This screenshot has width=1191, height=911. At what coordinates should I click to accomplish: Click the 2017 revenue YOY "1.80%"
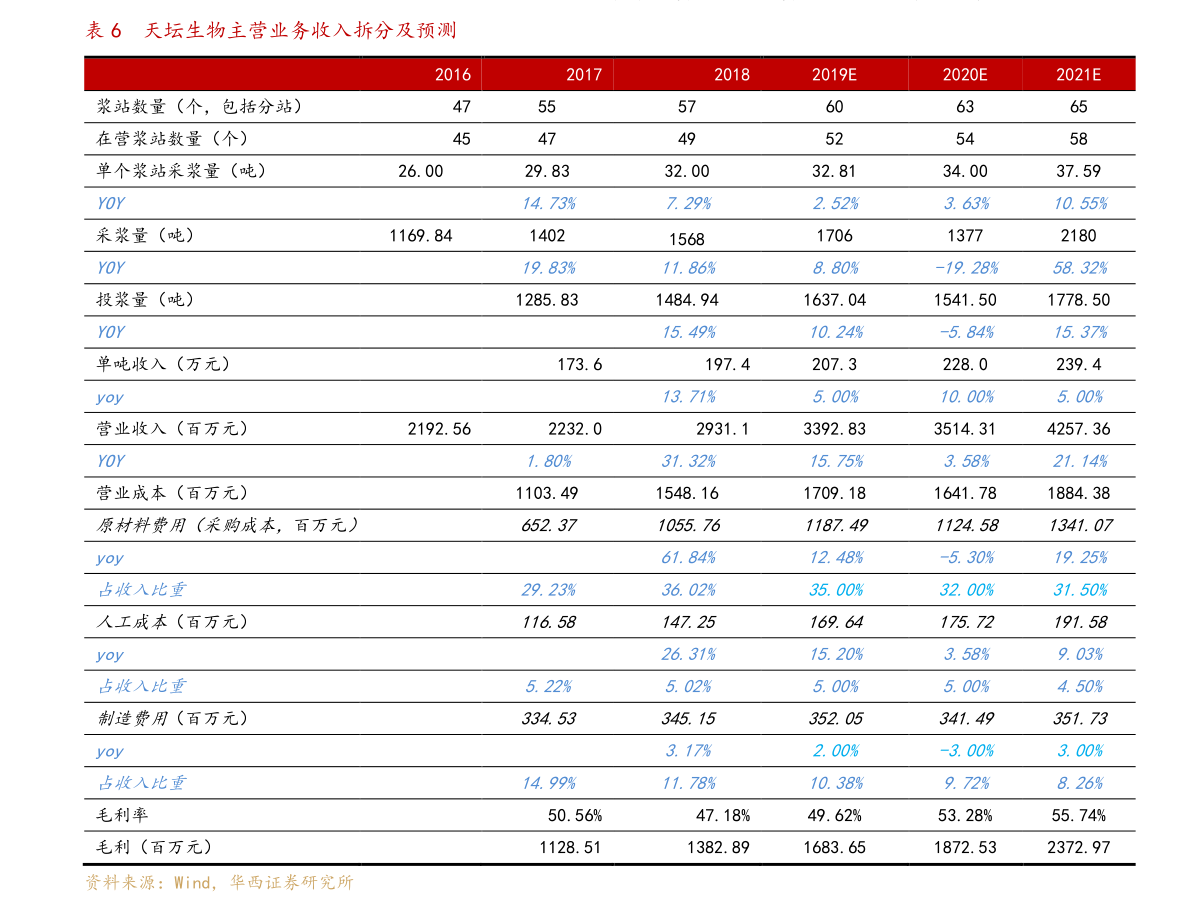tap(548, 461)
